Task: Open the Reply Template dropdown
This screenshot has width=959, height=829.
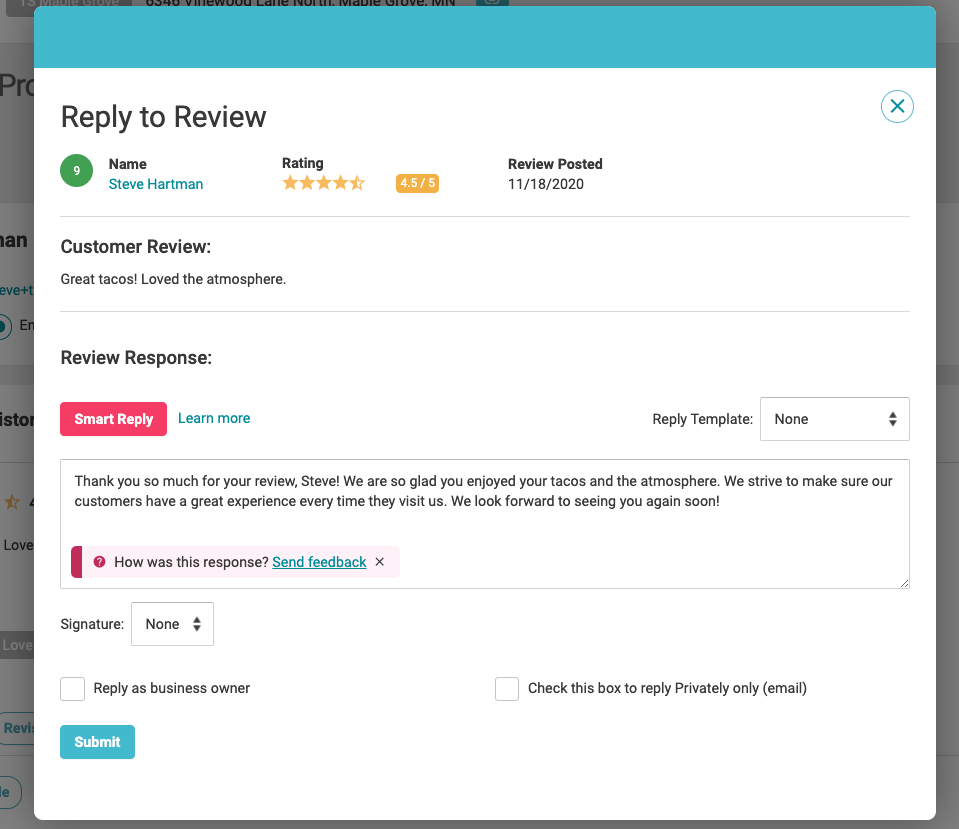Action: click(x=834, y=419)
